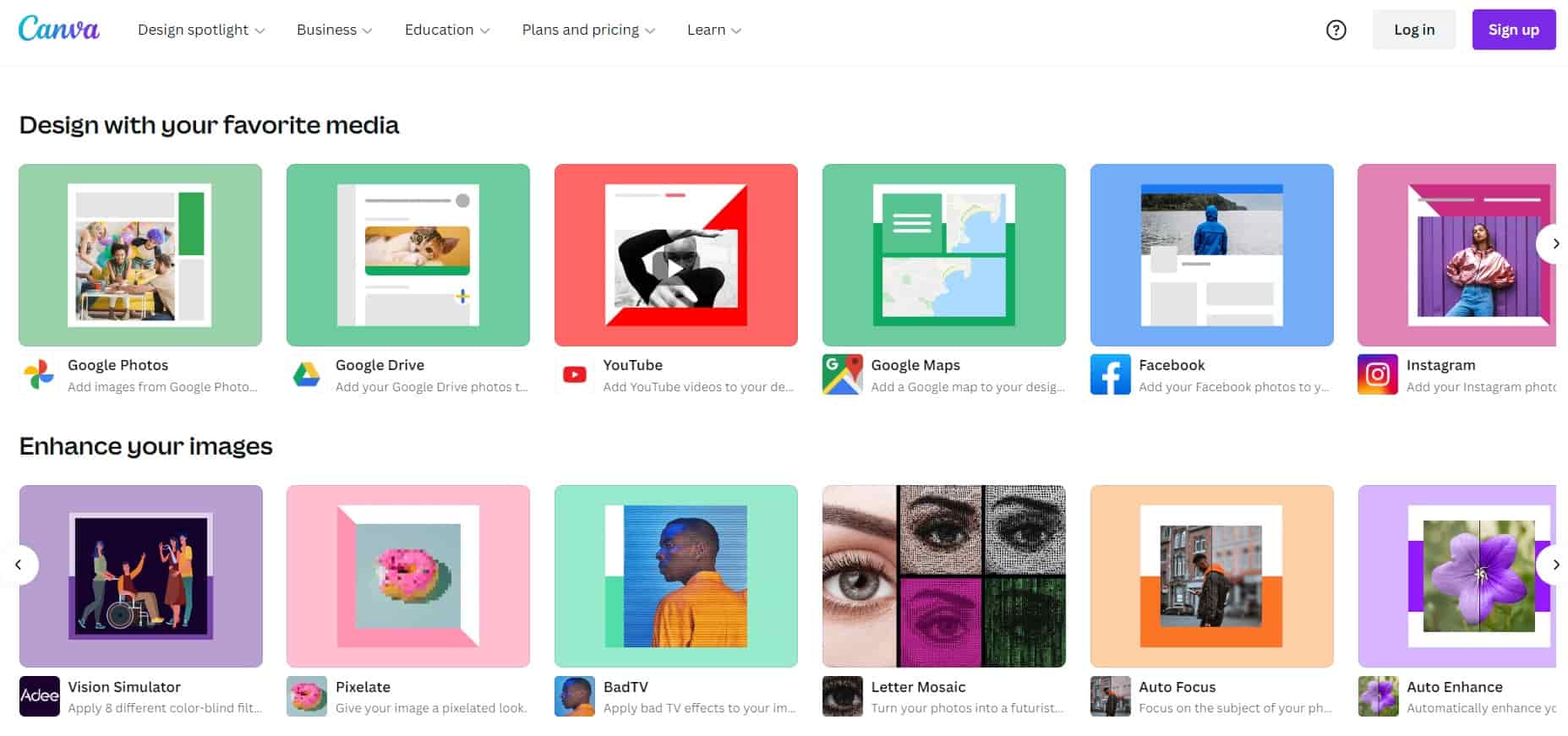The height and width of the screenshot is (736, 1568).
Task: Select the red YouTube preview card
Action: (676, 255)
